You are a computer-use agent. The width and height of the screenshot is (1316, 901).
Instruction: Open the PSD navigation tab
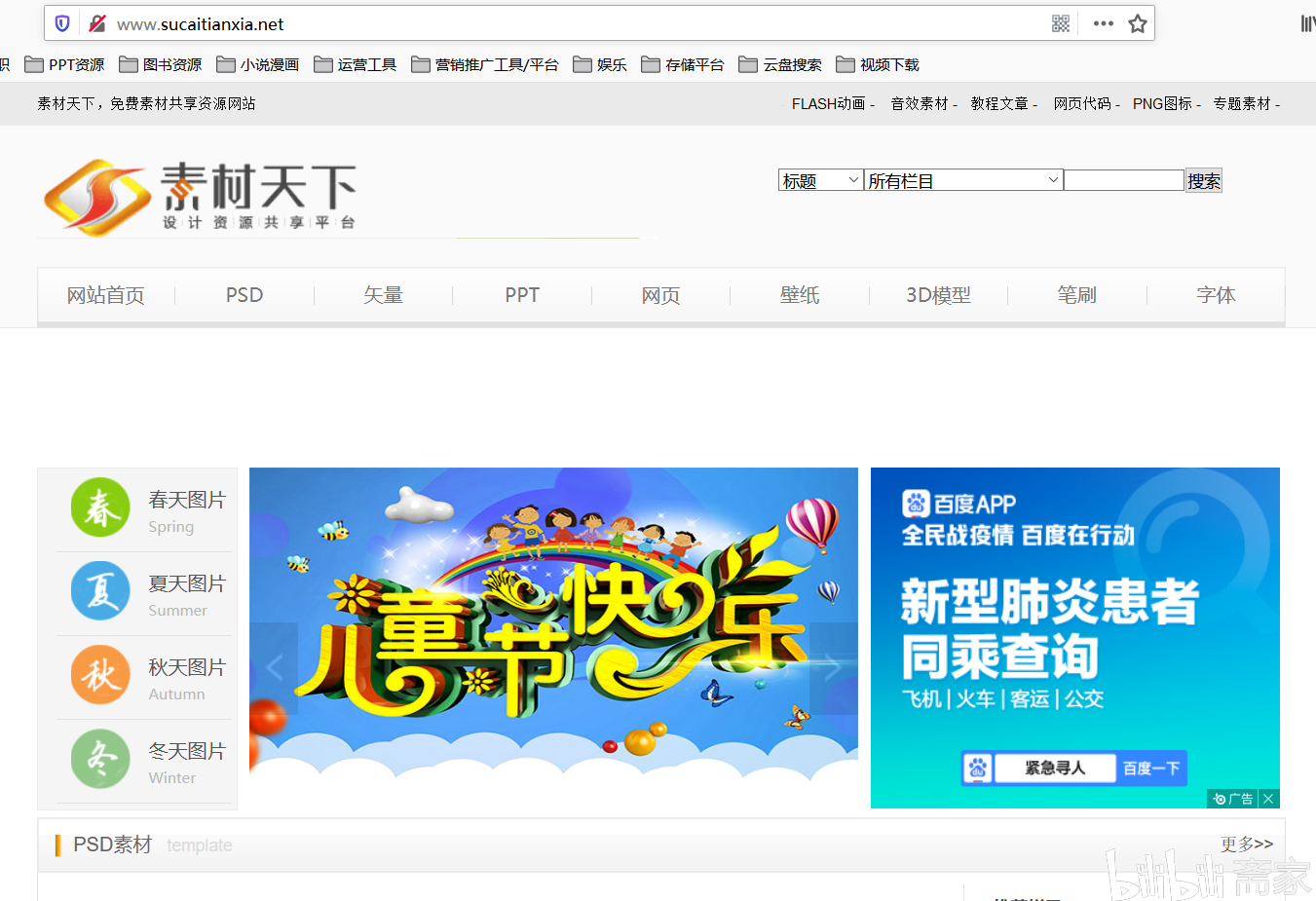244,295
